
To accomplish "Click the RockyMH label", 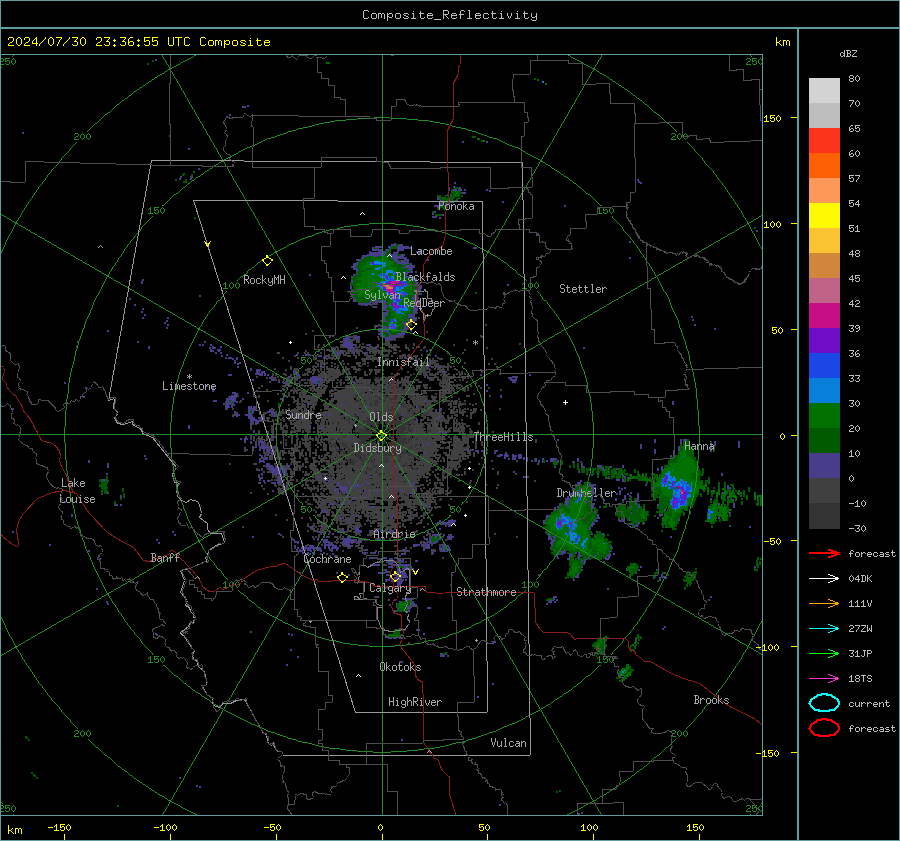I will (x=264, y=280).
